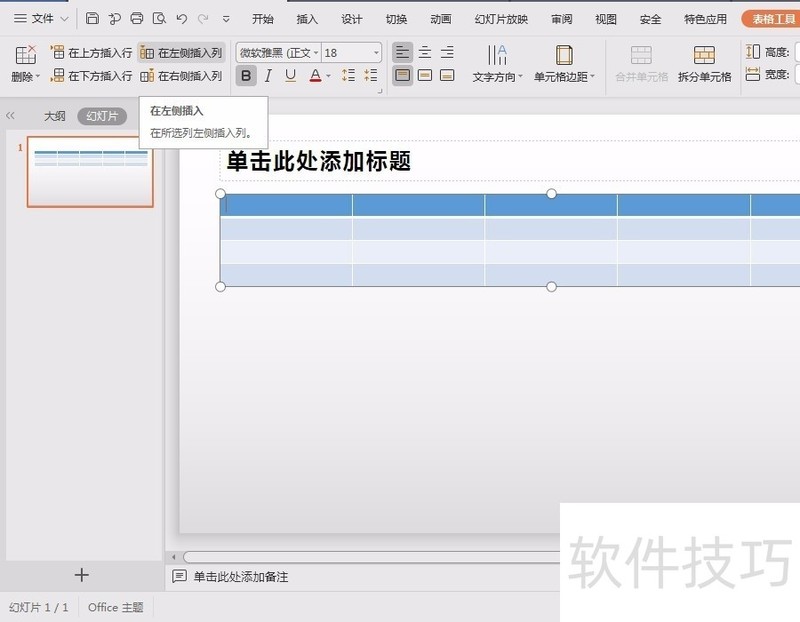Image resolution: width=800 pixels, height=622 pixels.
Task: Click the save icon in quick access toolbar
Action: point(92,18)
